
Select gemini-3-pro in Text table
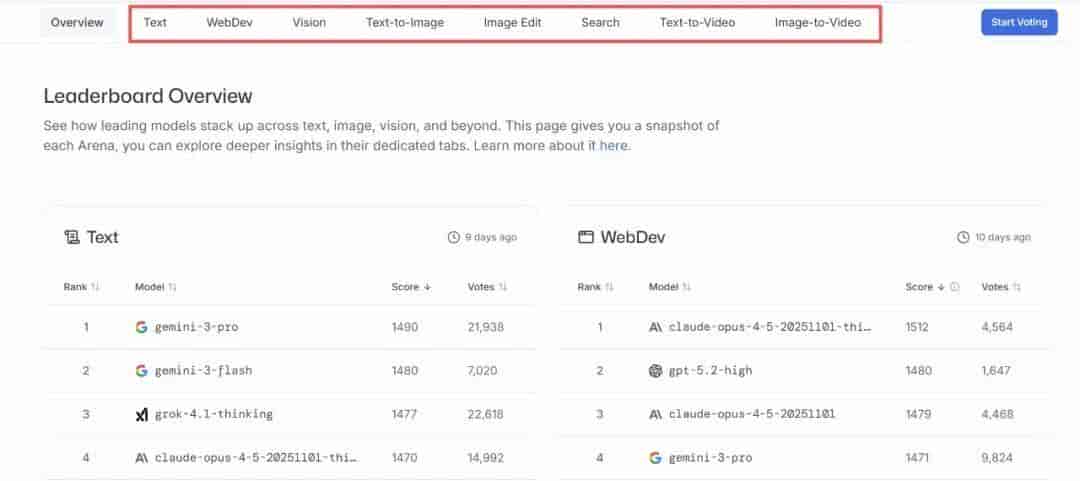pos(196,327)
